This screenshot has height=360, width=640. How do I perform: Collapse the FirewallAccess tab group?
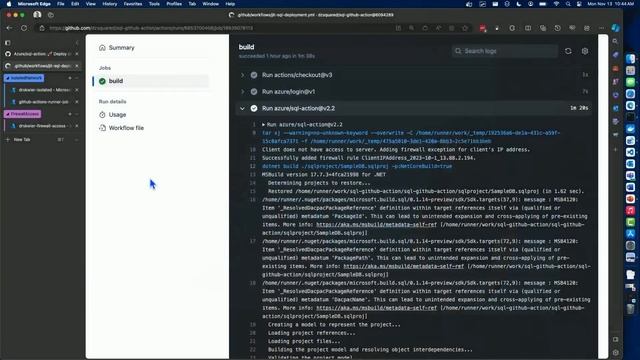click(x=22, y=114)
